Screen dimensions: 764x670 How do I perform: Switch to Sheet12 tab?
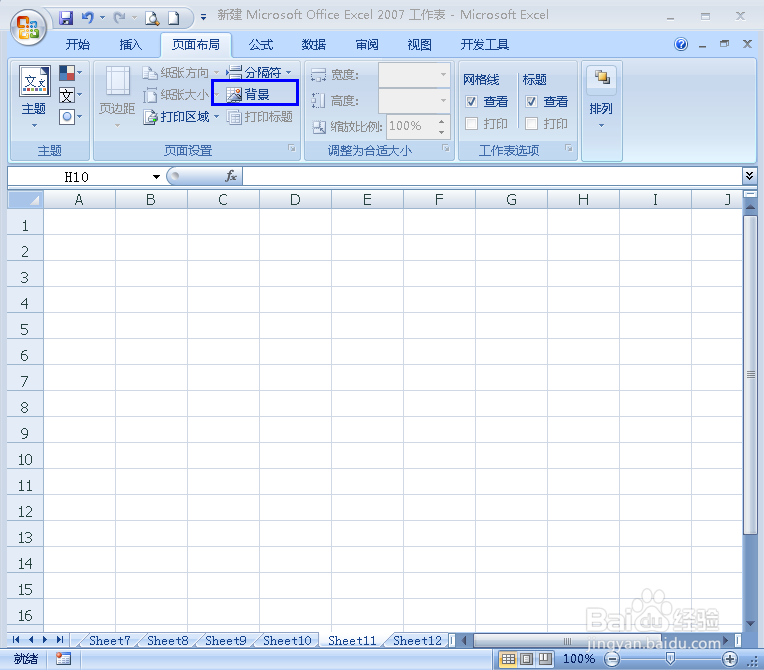click(417, 641)
